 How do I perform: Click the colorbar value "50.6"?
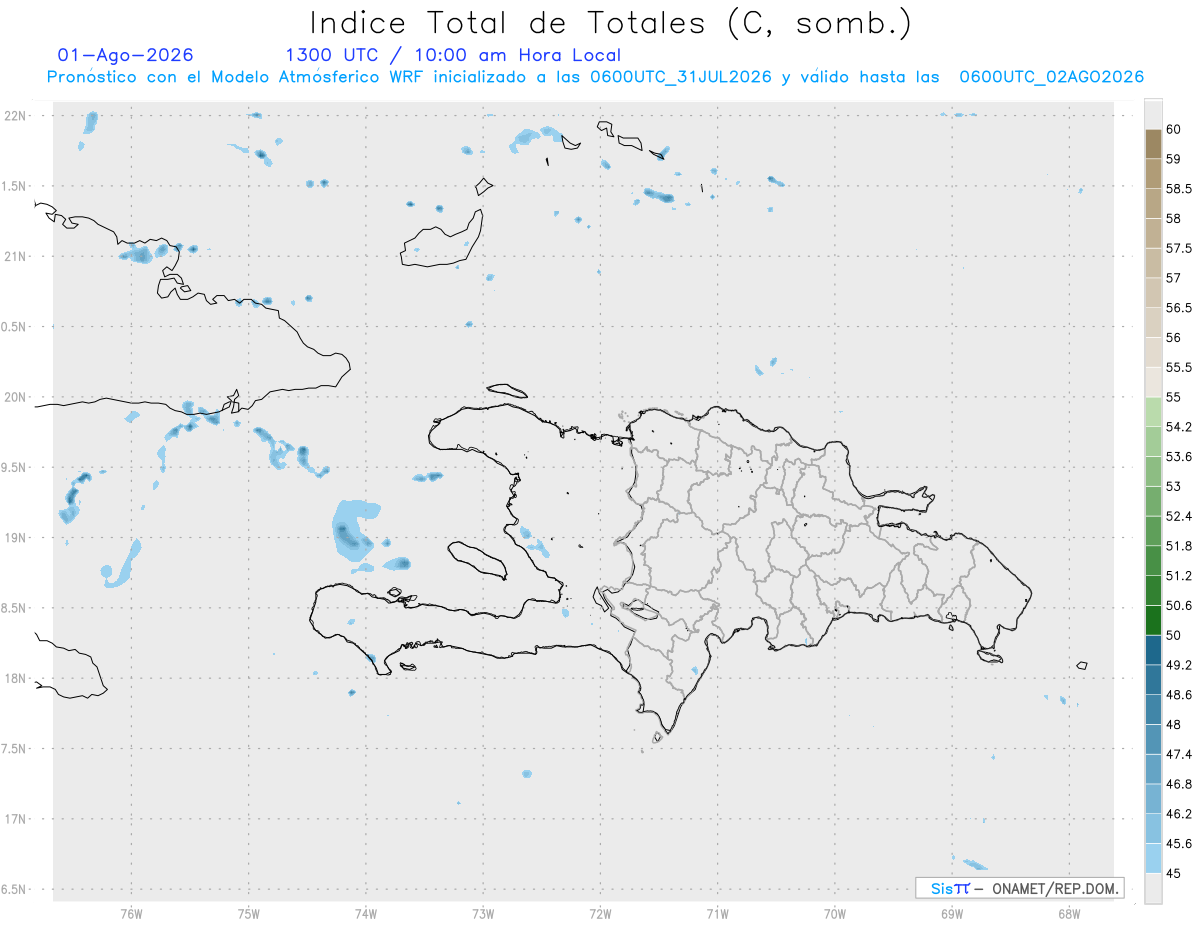[1179, 605]
